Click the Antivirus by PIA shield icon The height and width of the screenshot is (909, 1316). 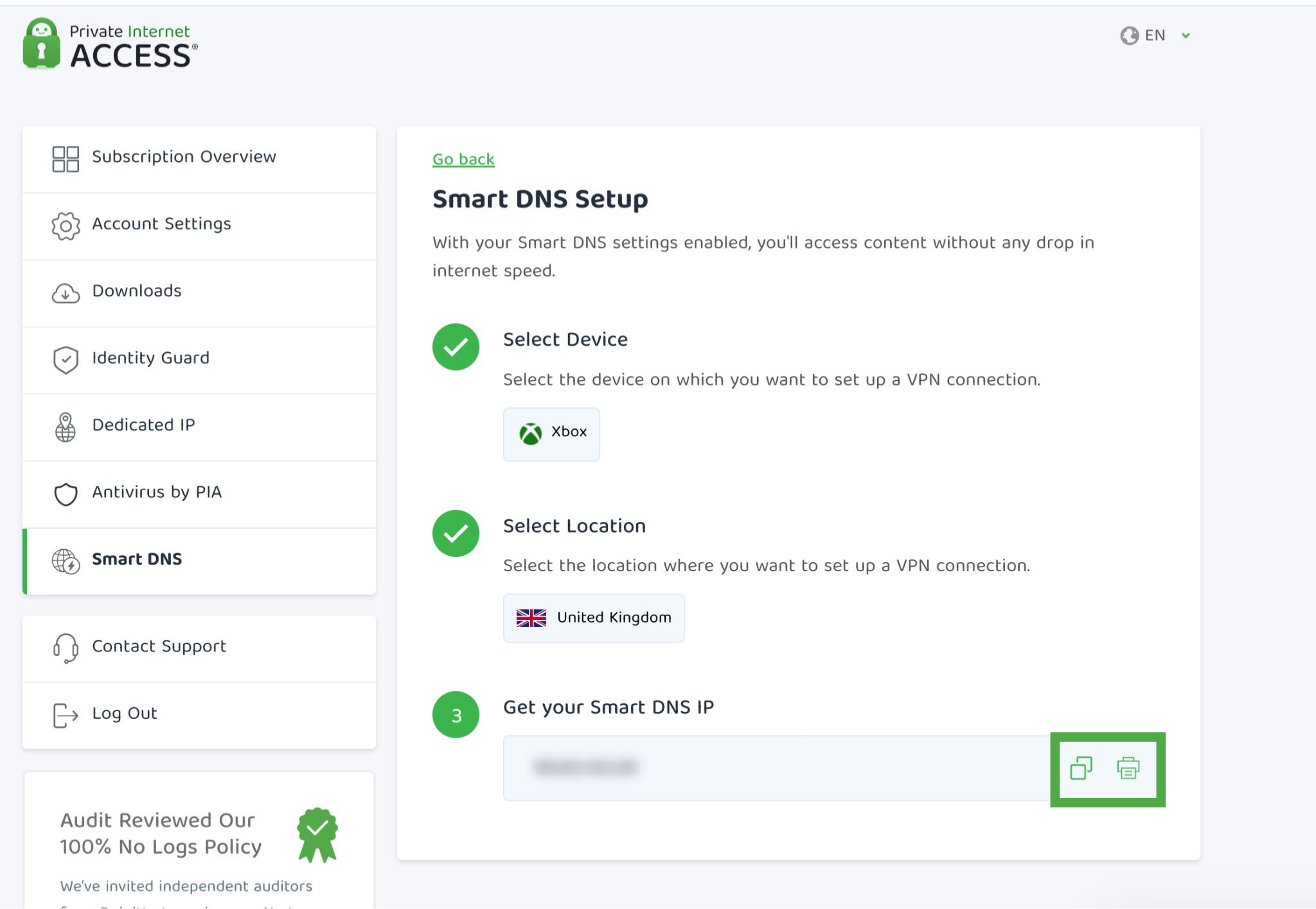click(x=66, y=495)
